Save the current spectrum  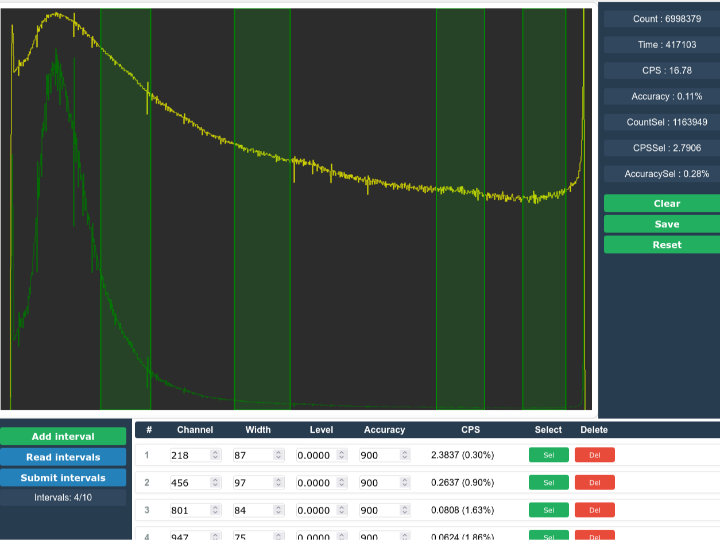(x=661, y=224)
